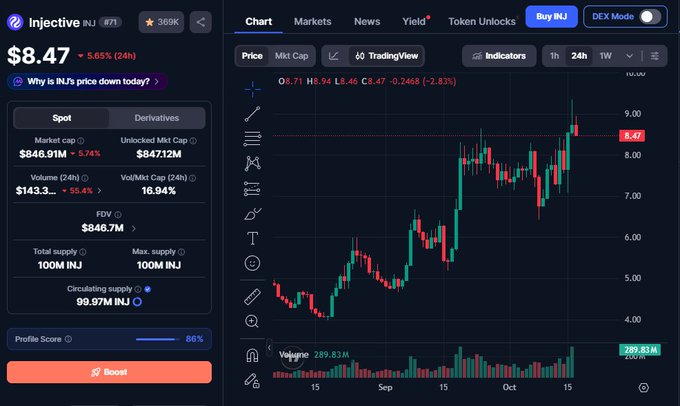680x406 pixels.
Task: Set chart interval to 24h
Action: [579, 56]
